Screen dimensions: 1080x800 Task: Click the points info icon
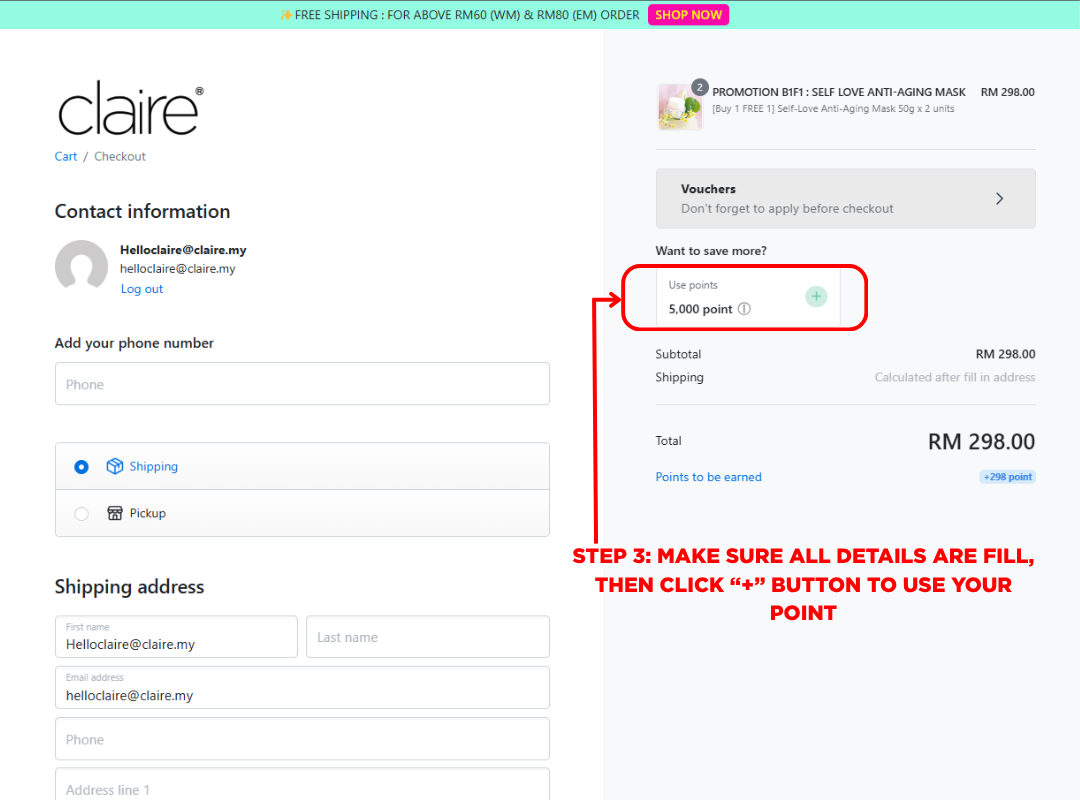[x=744, y=309]
